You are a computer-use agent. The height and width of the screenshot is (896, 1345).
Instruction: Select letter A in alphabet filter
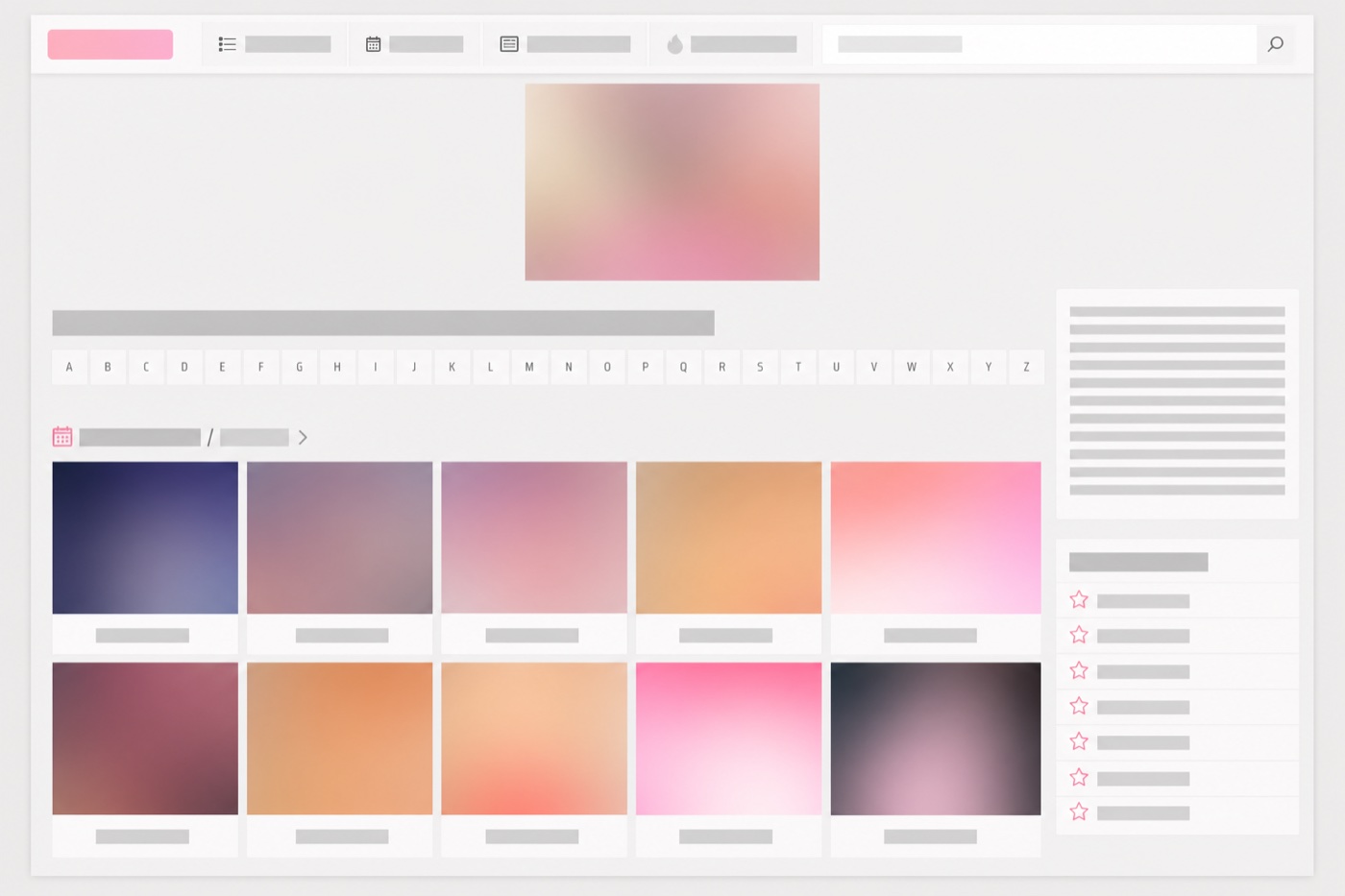(69, 367)
